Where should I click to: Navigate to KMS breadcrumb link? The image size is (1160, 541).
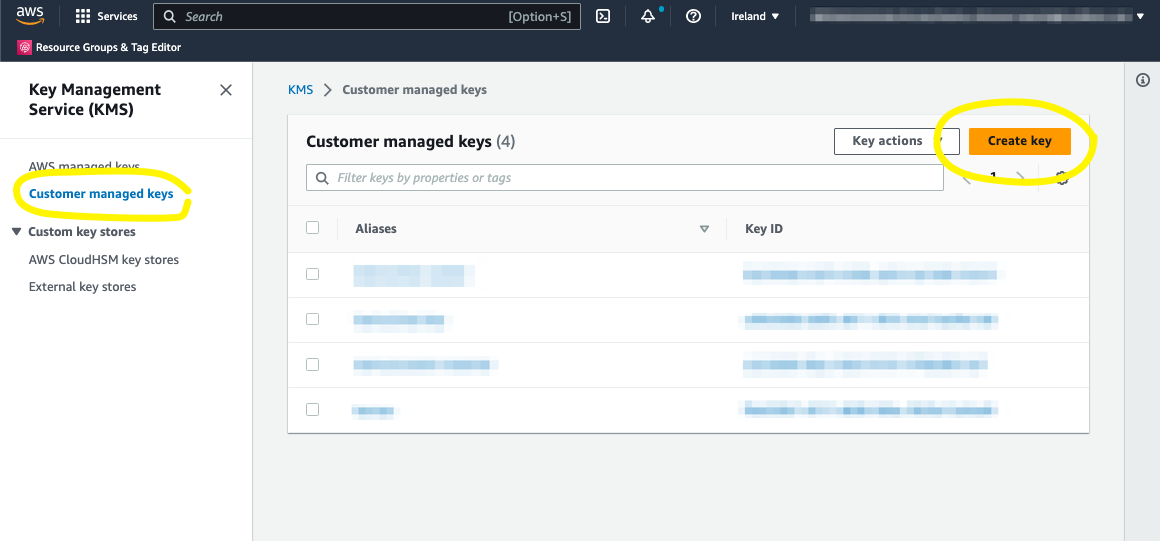coord(300,90)
